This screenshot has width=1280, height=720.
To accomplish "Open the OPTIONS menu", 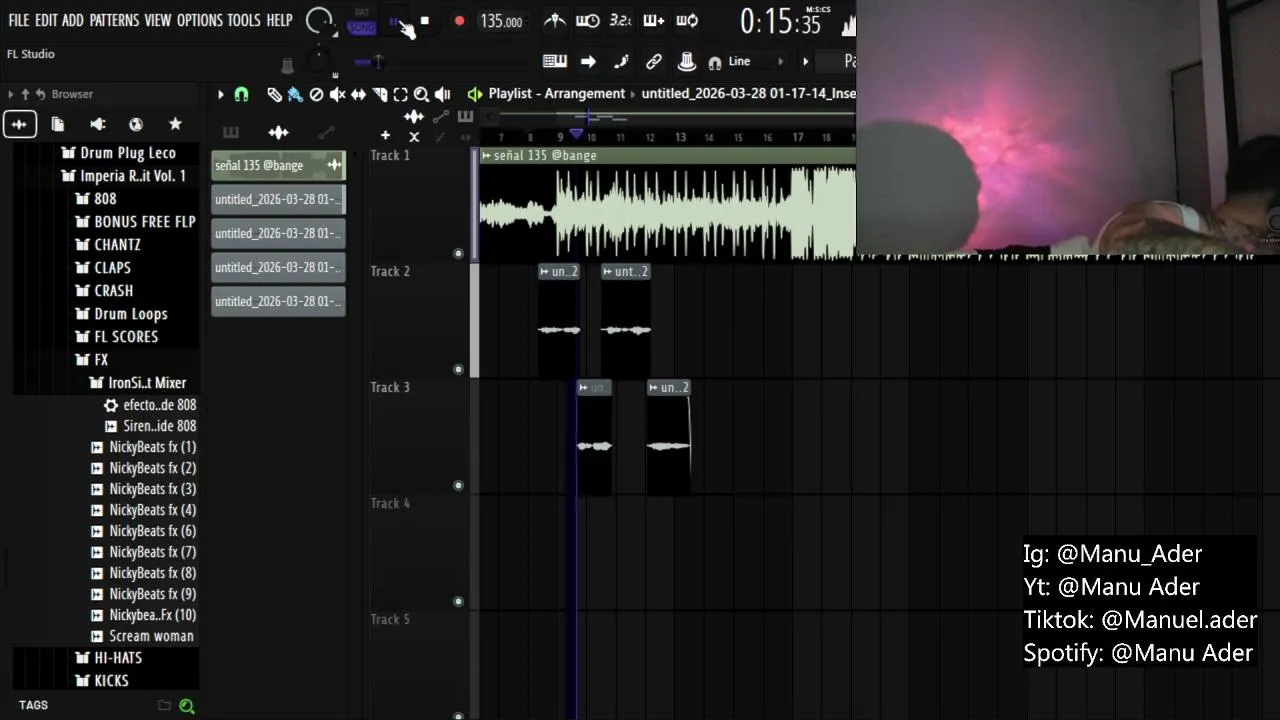I will 199,20.
